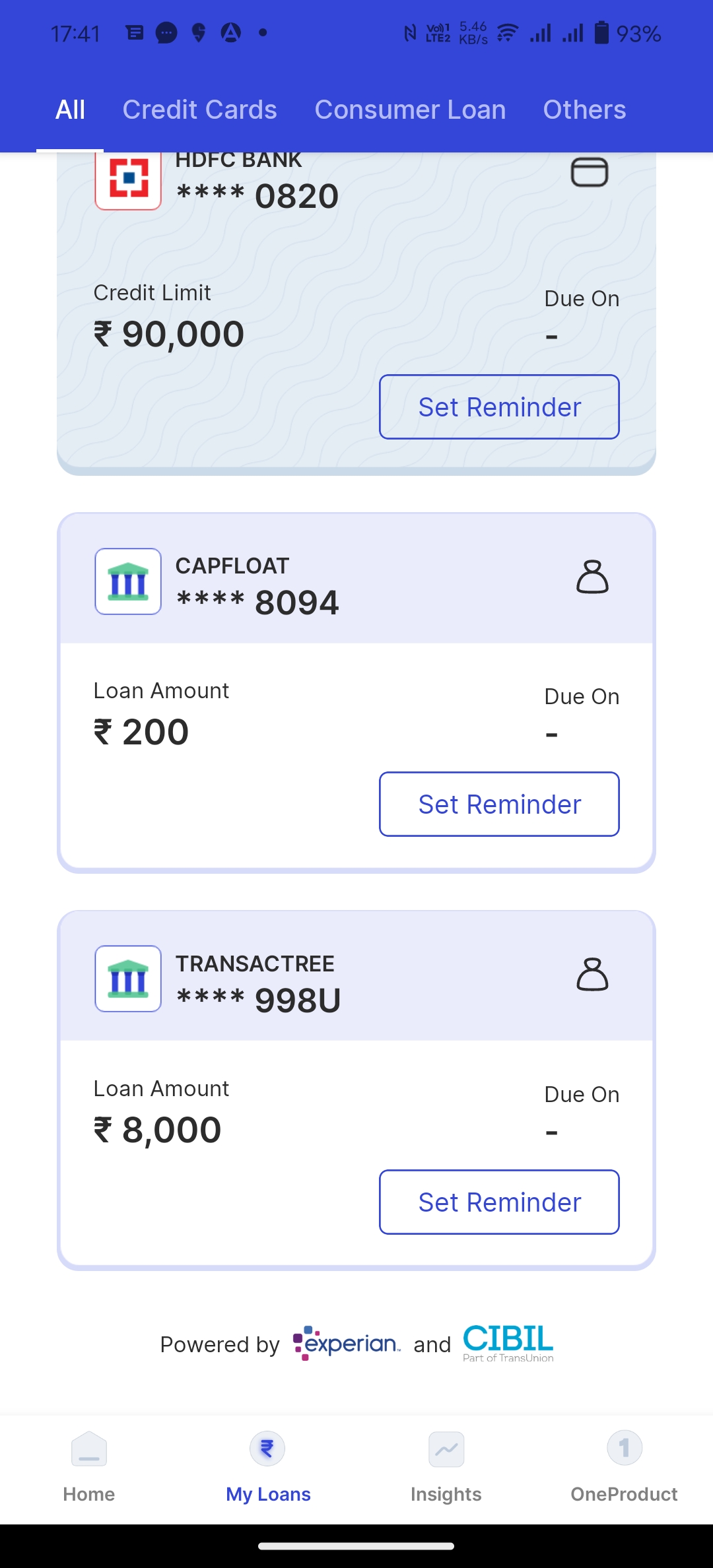
Task: Set reminder for Capfloat loan
Action: [x=499, y=804]
